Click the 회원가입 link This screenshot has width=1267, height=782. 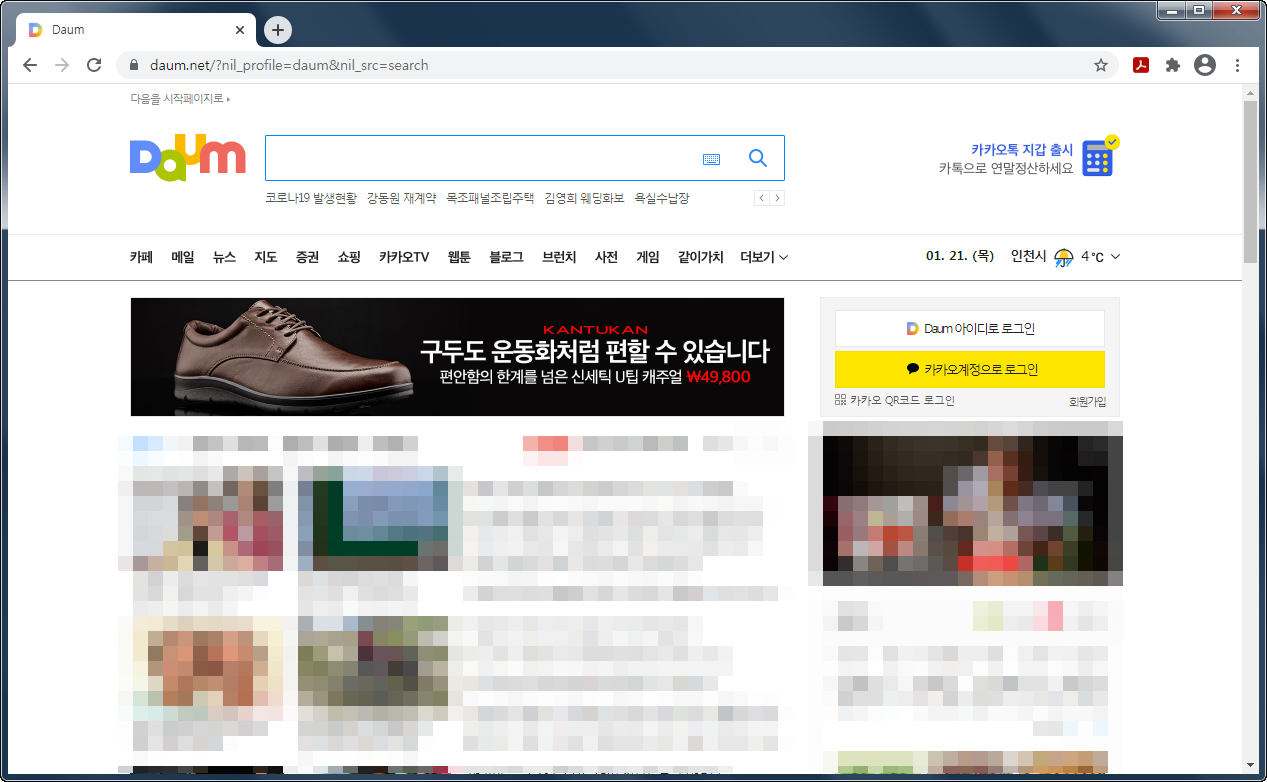[x=1087, y=401]
